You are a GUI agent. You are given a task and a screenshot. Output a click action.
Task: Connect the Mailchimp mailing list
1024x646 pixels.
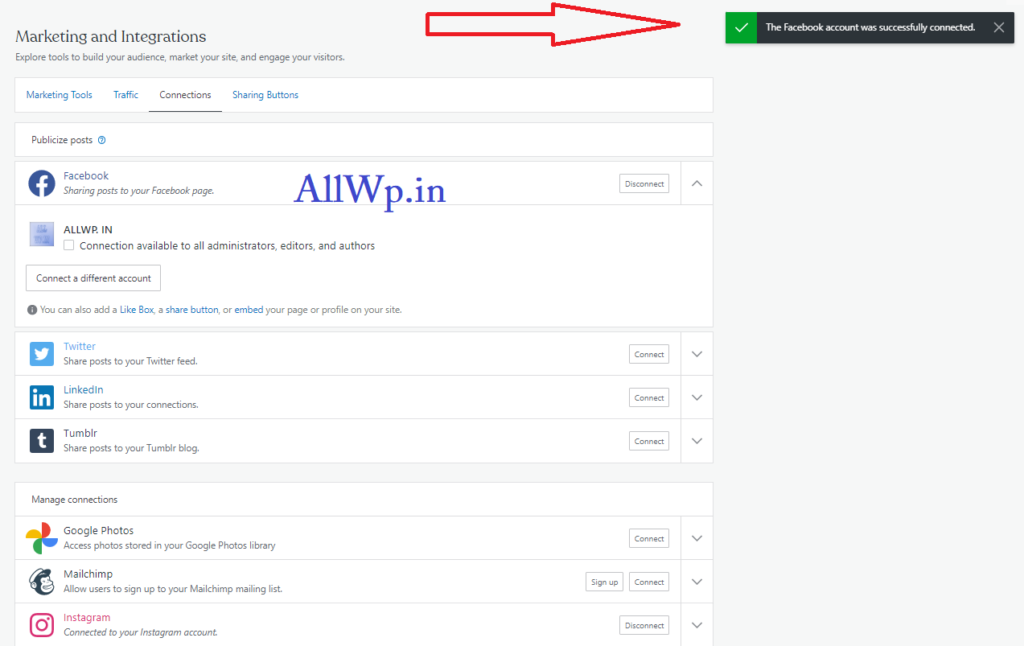648,581
